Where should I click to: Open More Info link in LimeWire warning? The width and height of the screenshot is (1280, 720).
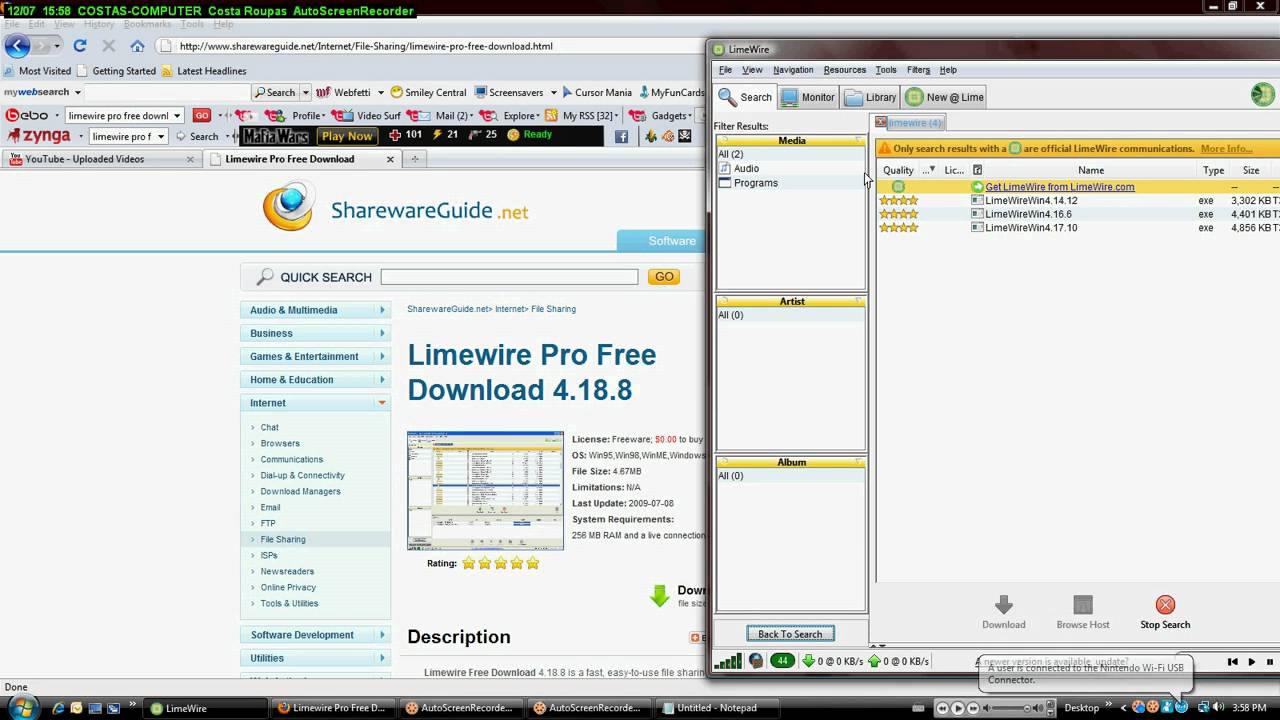(1226, 149)
